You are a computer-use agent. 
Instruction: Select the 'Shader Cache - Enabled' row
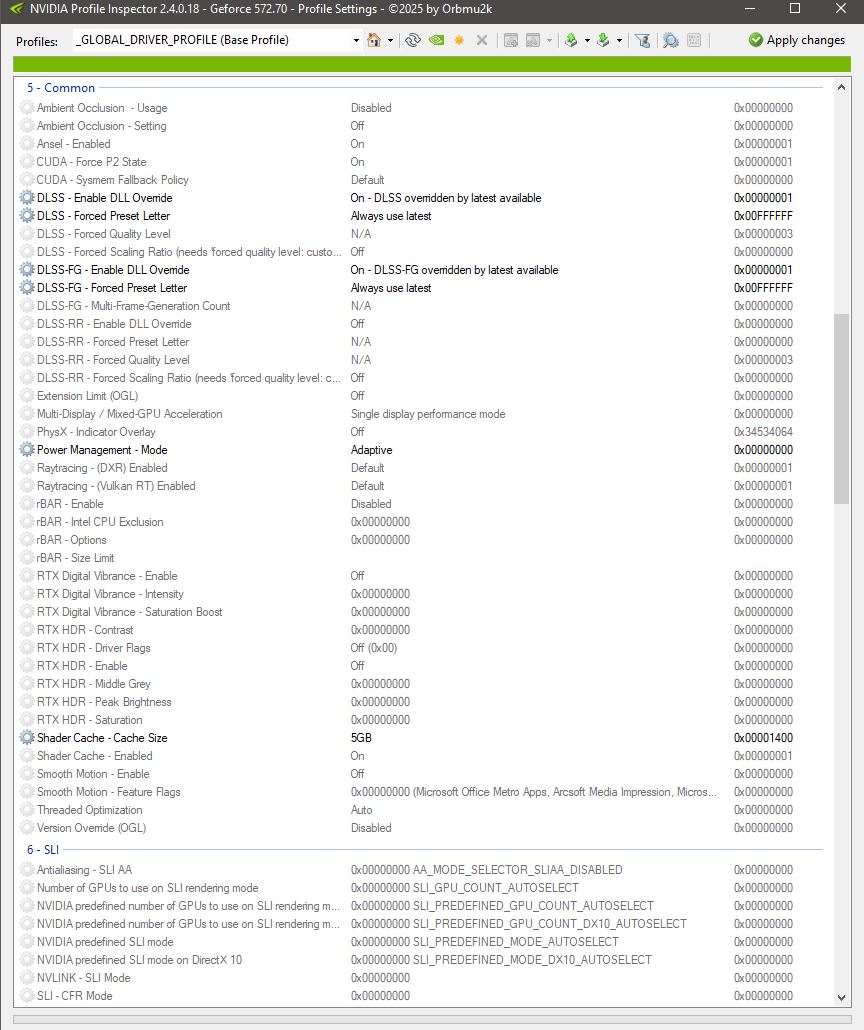(421, 755)
